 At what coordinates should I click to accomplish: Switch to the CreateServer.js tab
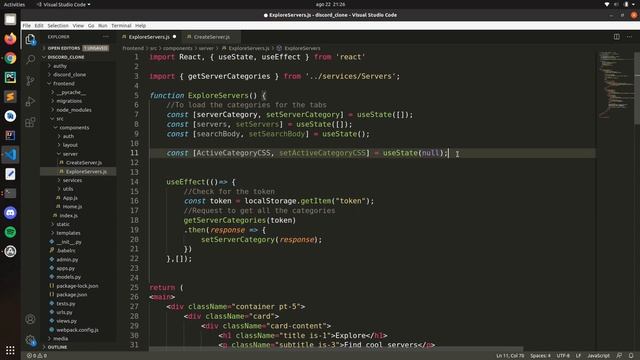point(211,37)
